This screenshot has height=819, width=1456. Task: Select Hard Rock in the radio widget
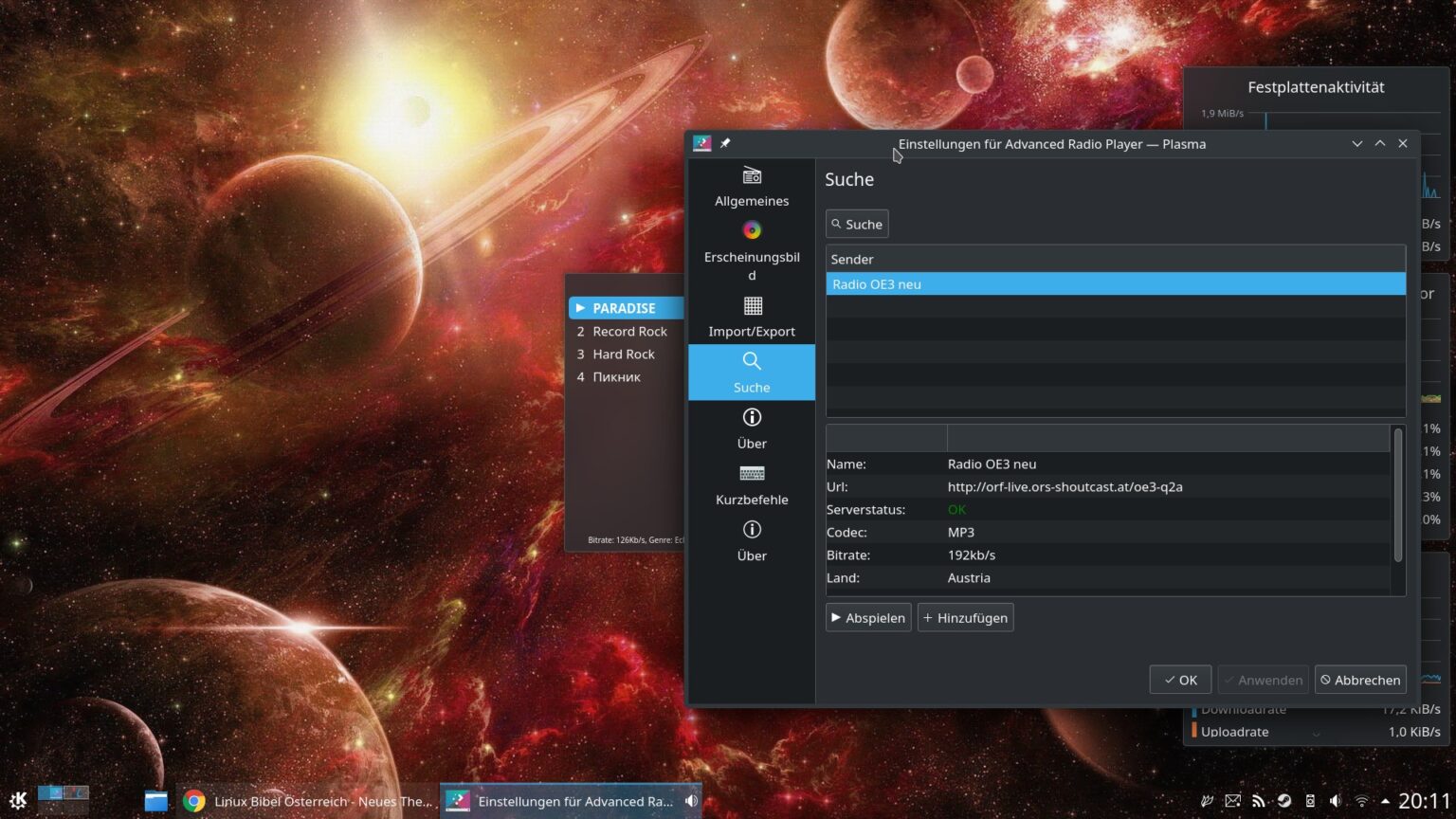623,354
